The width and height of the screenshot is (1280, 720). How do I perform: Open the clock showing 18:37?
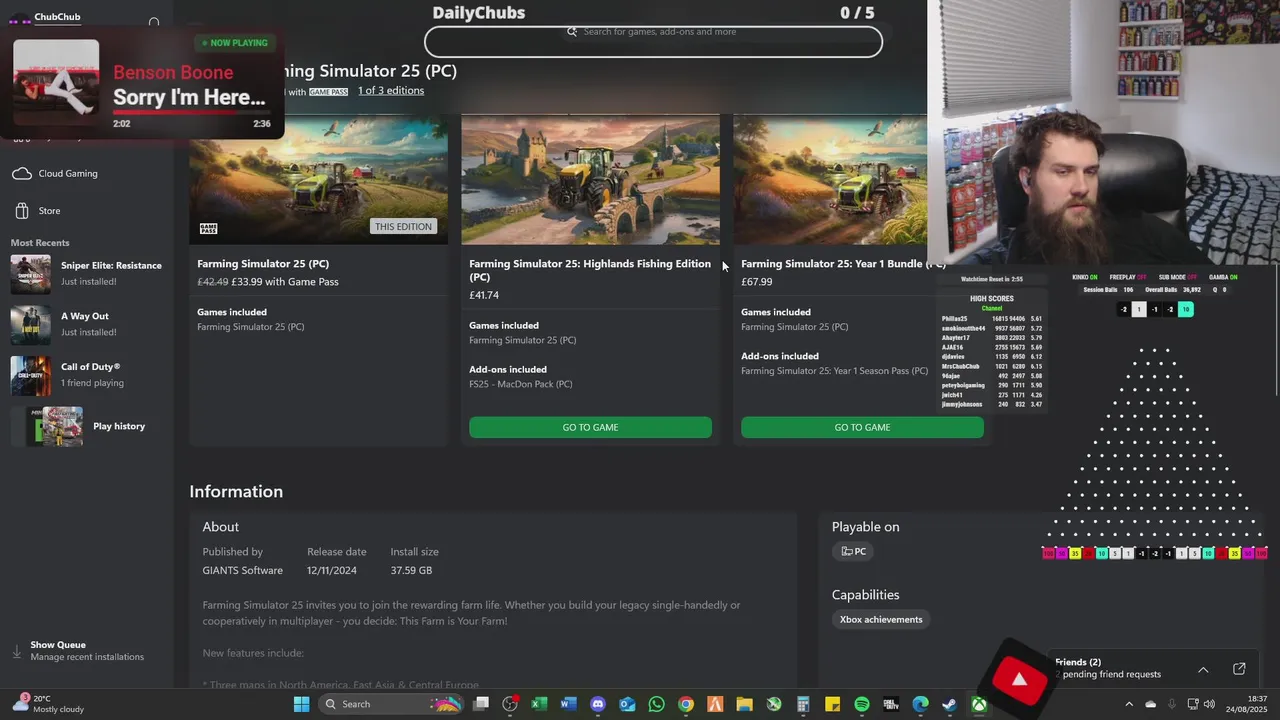point(1247,704)
